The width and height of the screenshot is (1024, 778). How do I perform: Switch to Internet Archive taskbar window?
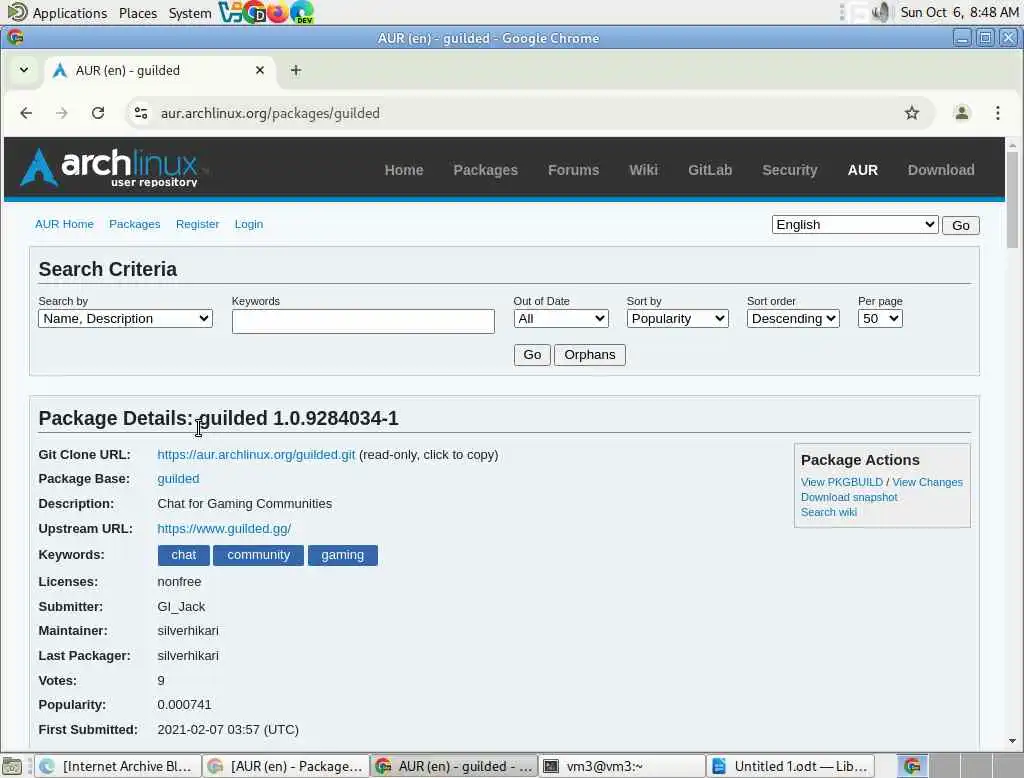118,766
